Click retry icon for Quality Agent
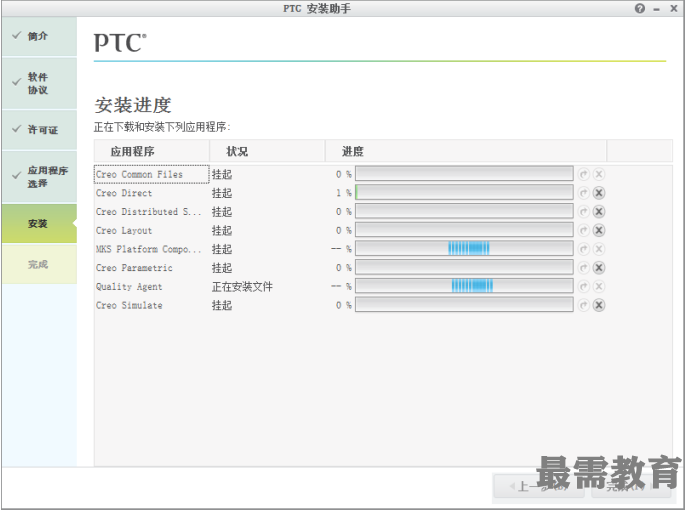 (583, 286)
